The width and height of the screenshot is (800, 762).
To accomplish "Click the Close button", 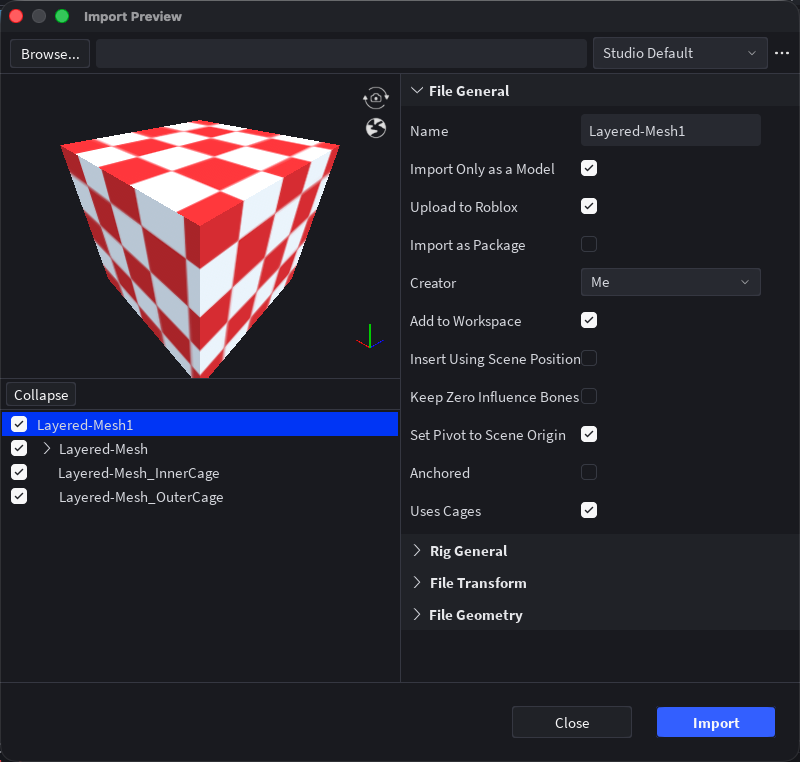I will point(571,722).
